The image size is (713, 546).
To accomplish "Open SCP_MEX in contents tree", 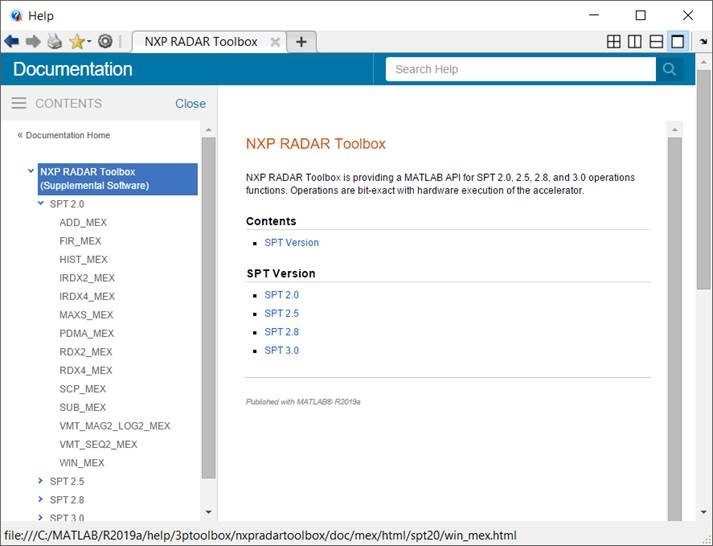I will tap(82, 389).
